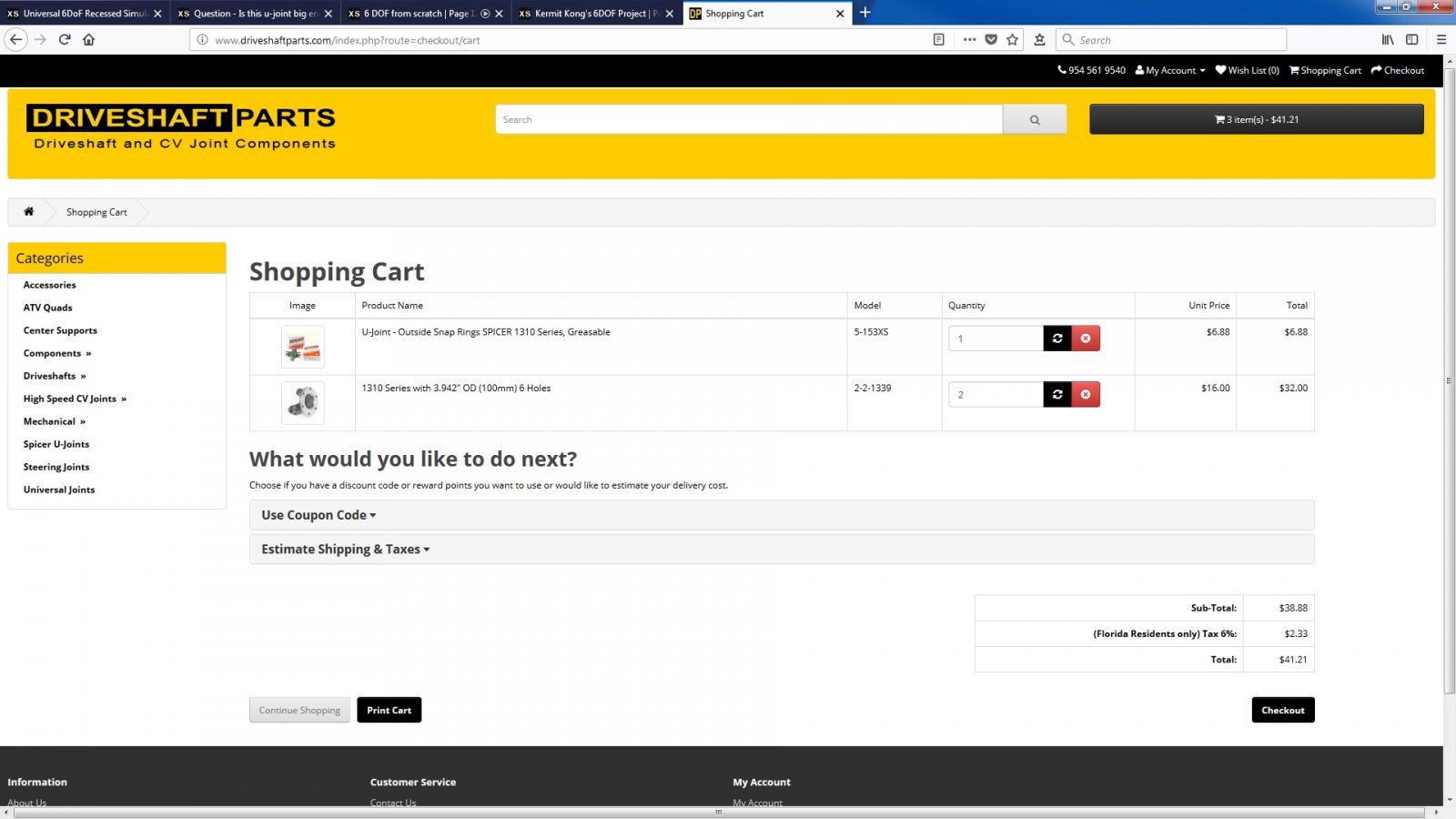The width and height of the screenshot is (1456, 819).
Task: Open the Firefox hamburger menu
Action: [1441, 39]
